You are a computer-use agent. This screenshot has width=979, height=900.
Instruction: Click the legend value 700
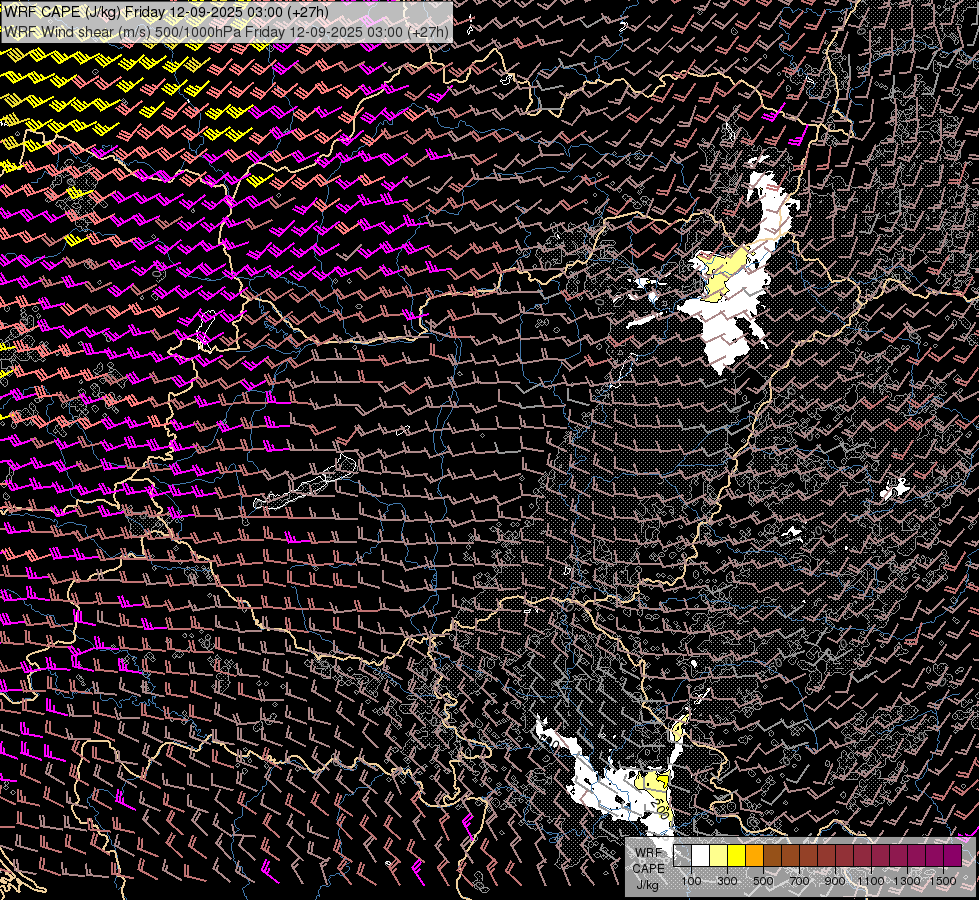click(x=799, y=881)
